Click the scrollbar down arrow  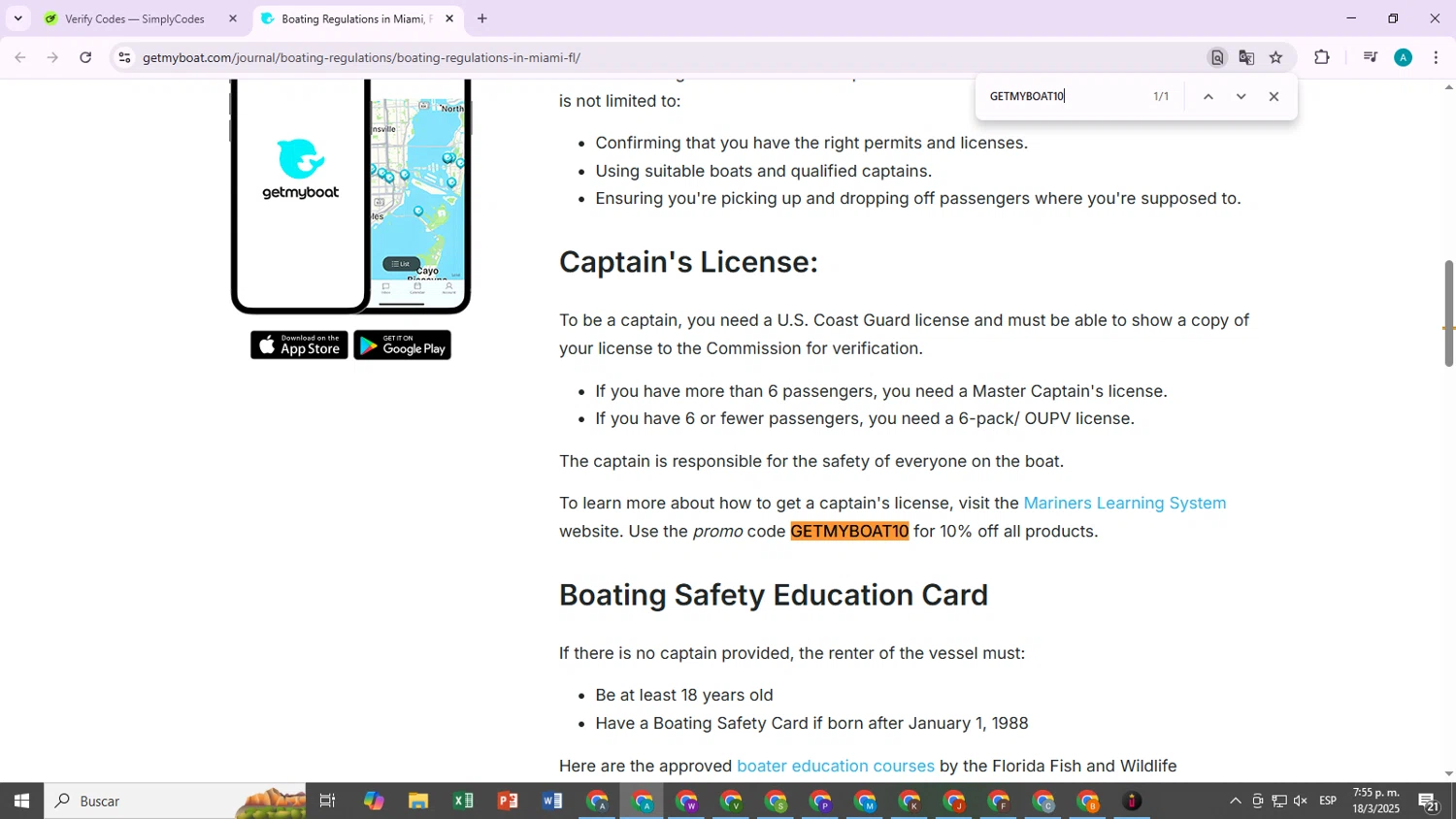(1448, 773)
